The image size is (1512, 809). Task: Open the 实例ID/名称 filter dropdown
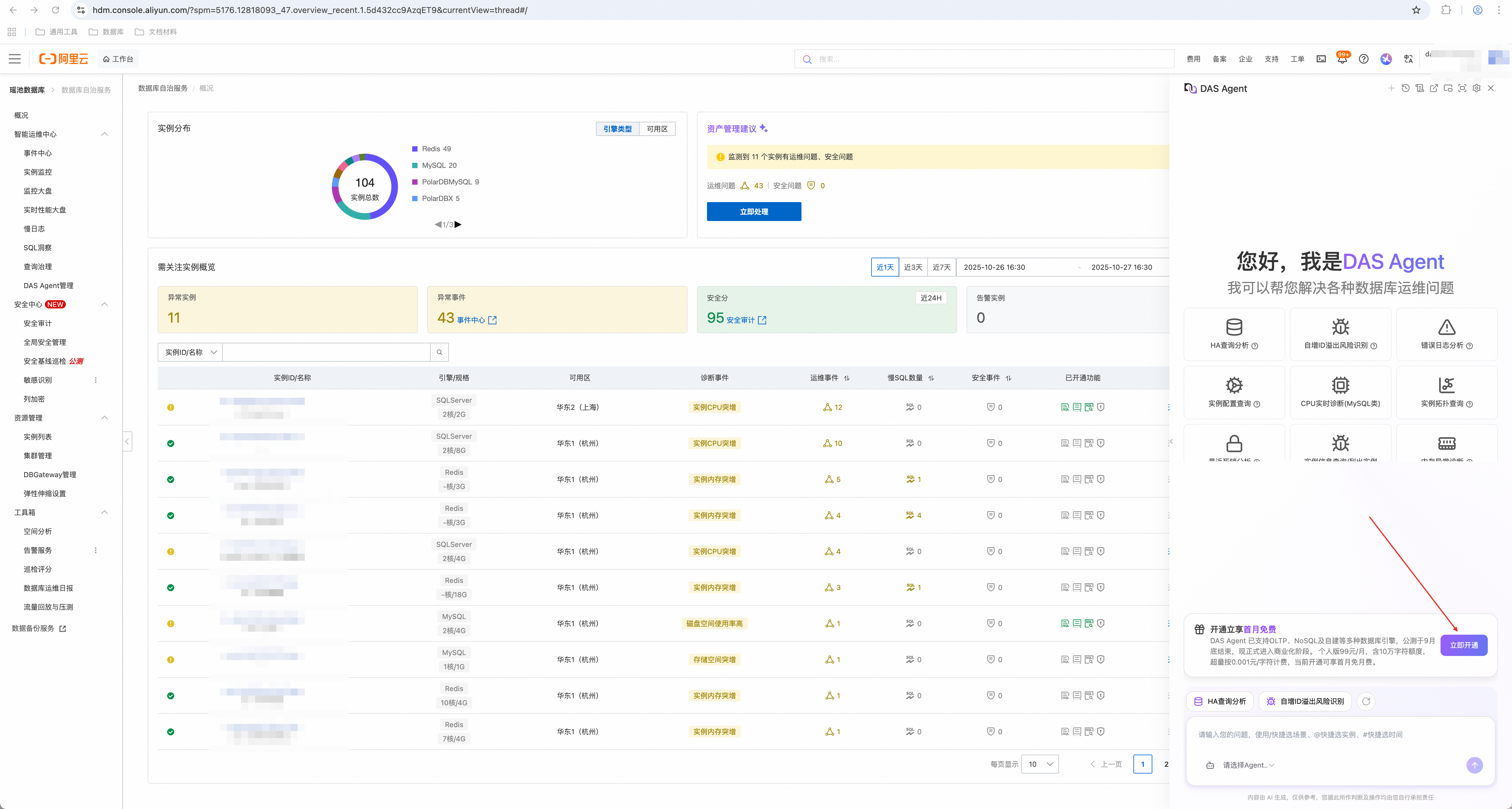coord(190,352)
